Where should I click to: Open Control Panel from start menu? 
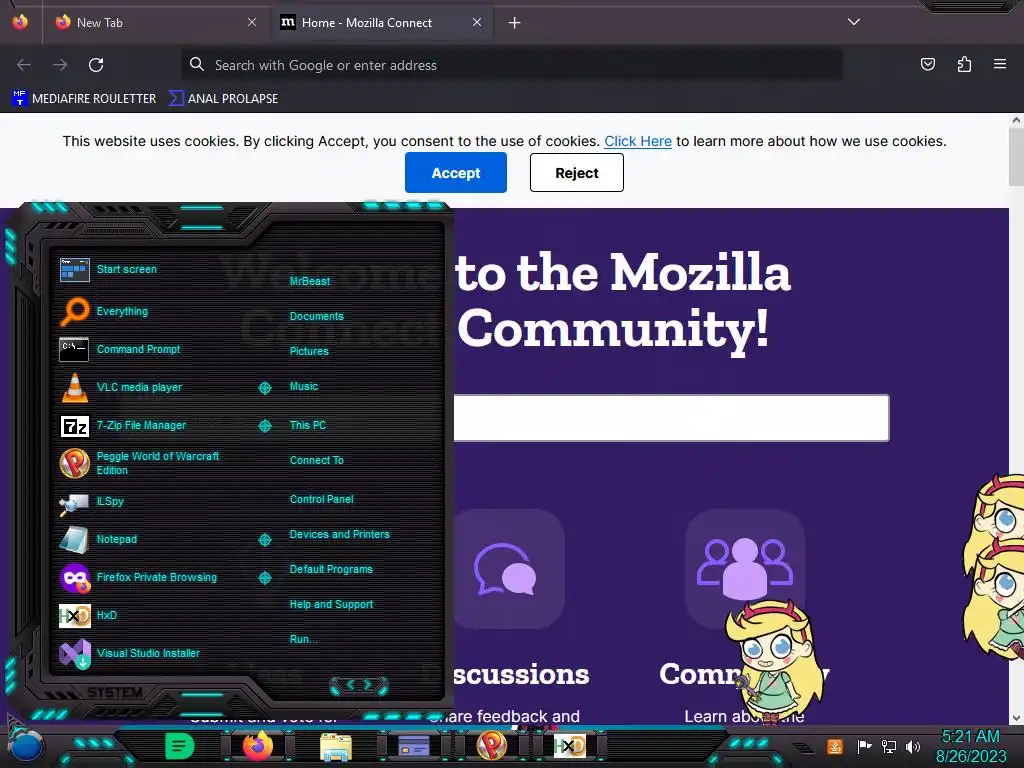tap(321, 500)
